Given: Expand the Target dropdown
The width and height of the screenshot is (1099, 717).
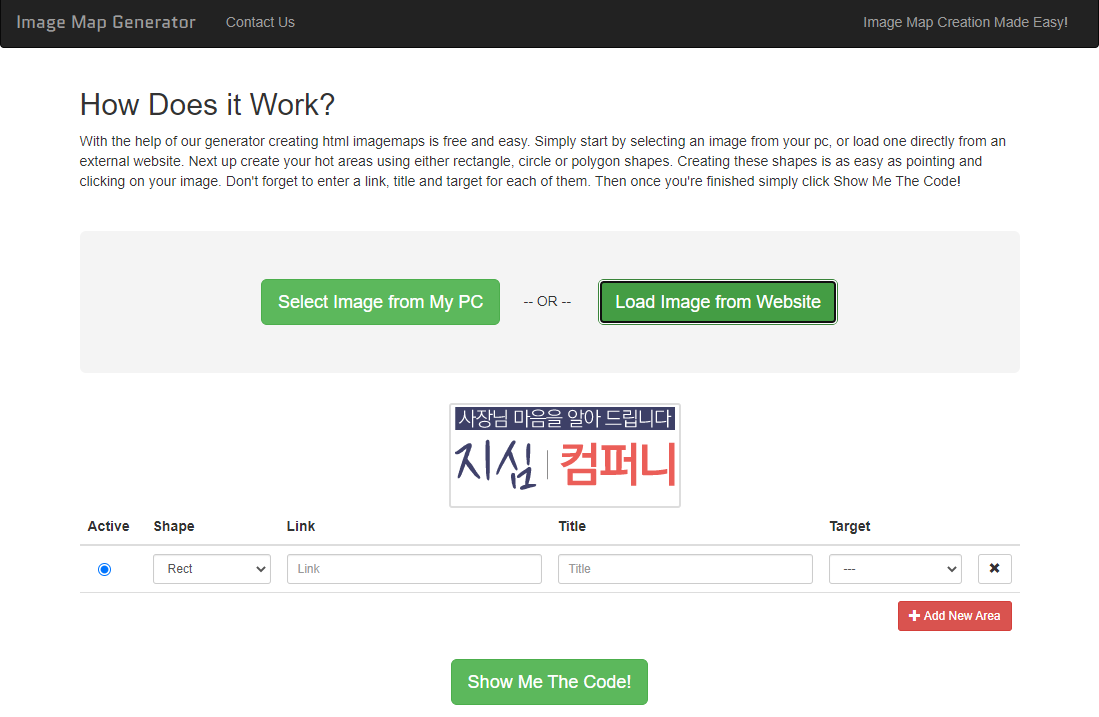Looking at the screenshot, I should [x=895, y=568].
